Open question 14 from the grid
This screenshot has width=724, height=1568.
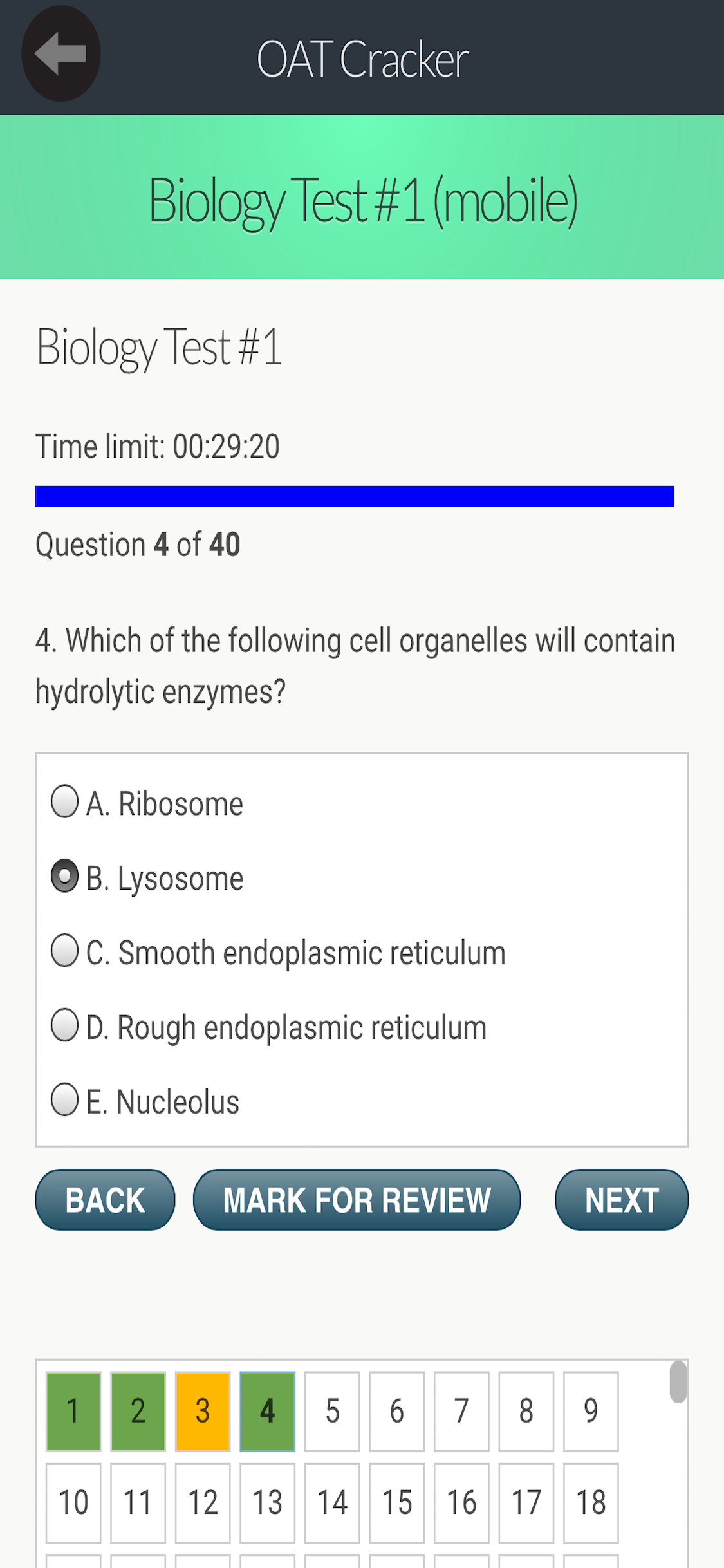point(332,1503)
